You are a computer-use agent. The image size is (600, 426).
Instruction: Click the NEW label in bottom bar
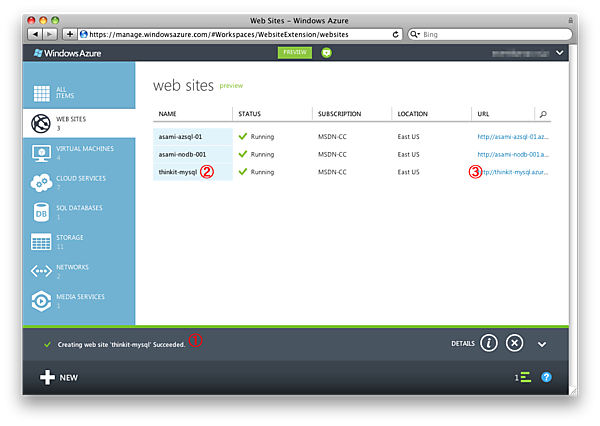pyautogui.click(x=68, y=378)
